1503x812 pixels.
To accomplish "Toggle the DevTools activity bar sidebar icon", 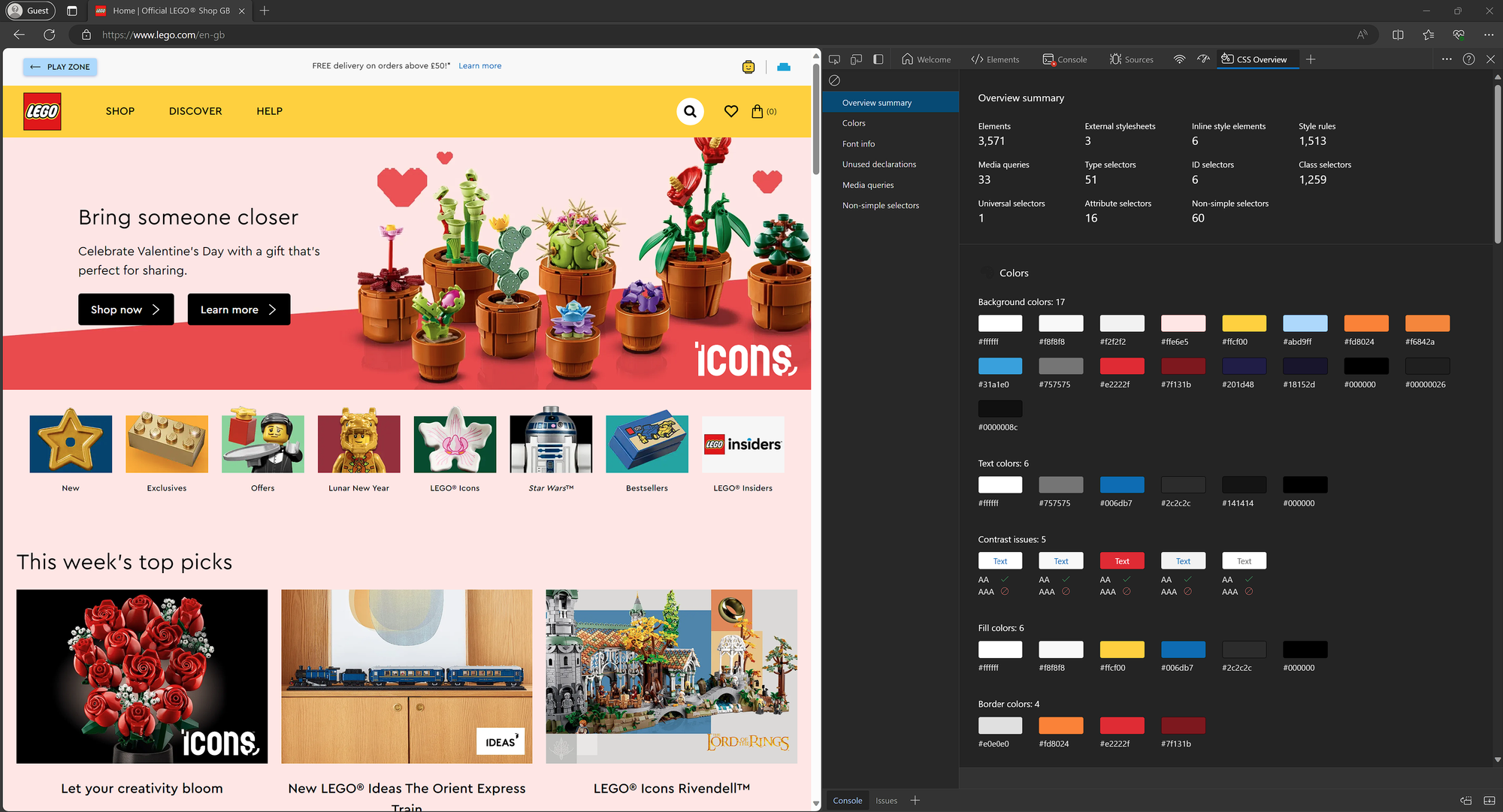I will (878, 59).
